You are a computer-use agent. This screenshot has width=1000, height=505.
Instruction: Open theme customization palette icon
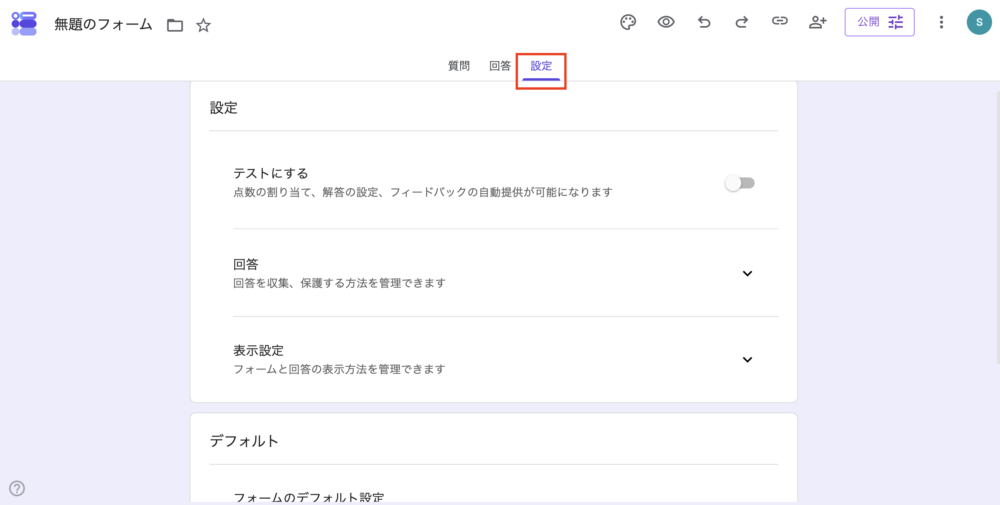pos(628,22)
